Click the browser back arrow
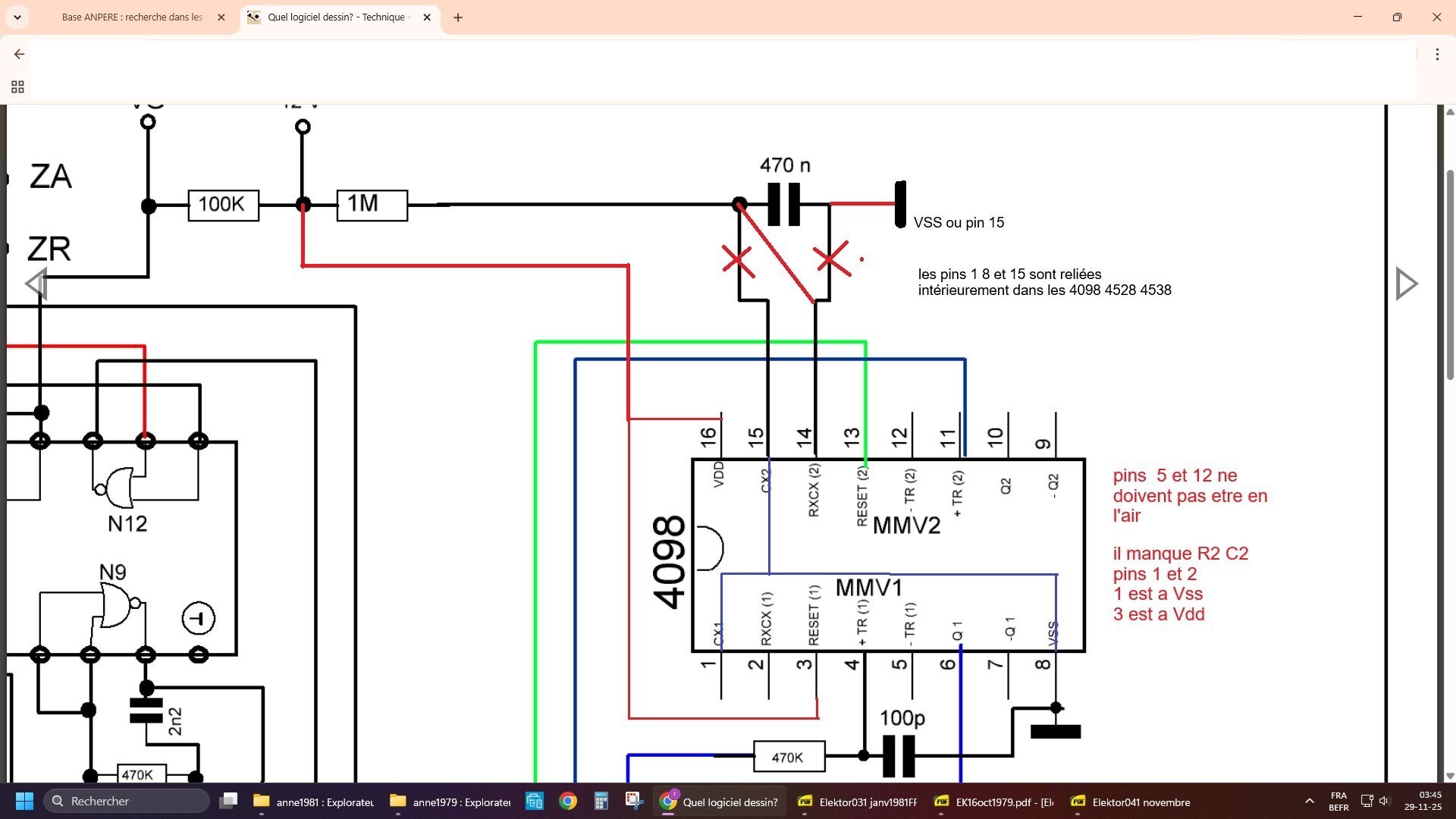Image resolution: width=1456 pixels, height=819 pixels. tap(19, 55)
